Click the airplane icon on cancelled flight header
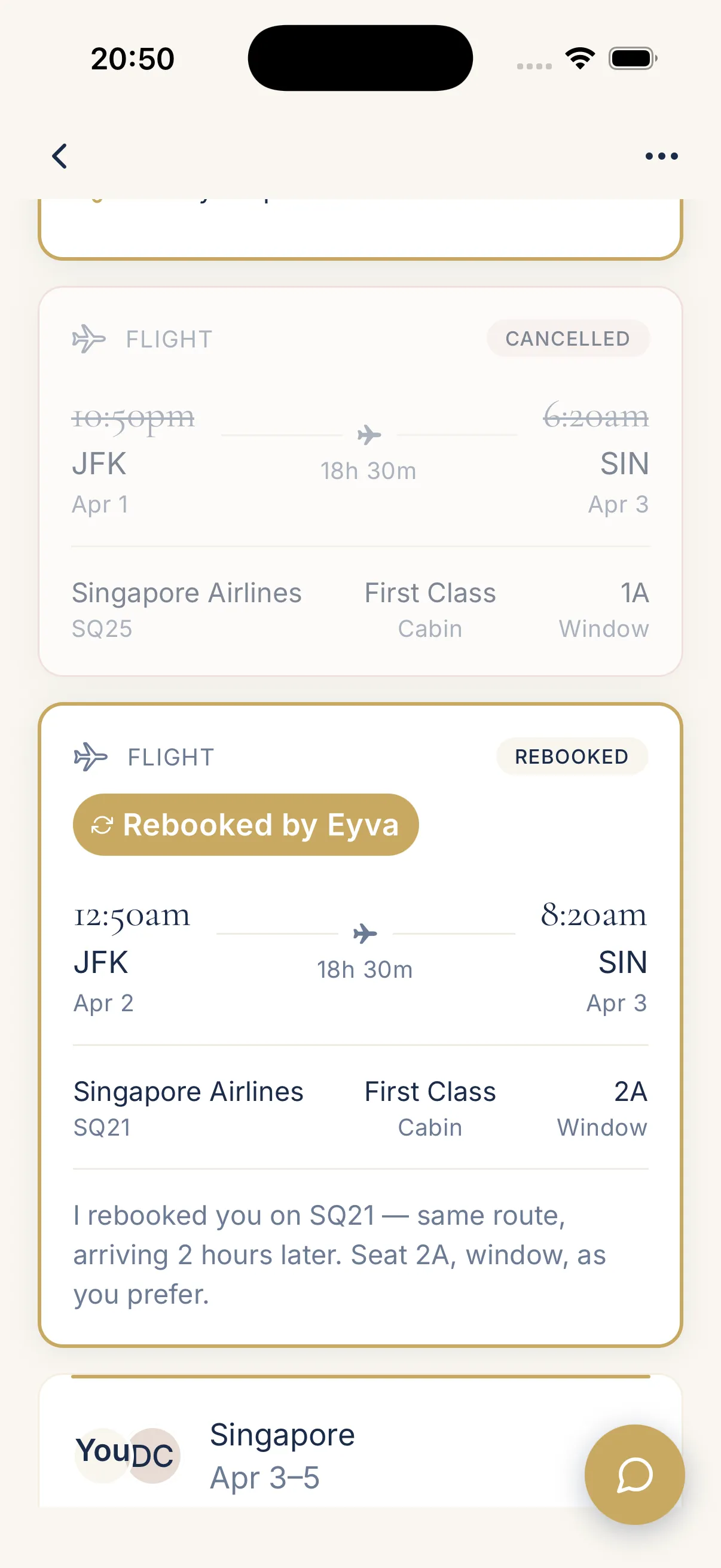Image resolution: width=721 pixels, height=1568 pixels. click(89, 339)
